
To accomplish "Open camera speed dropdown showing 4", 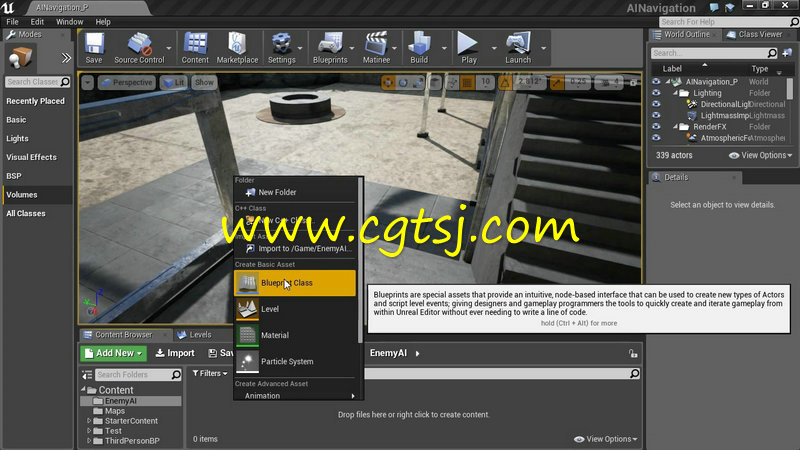I will [610, 83].
